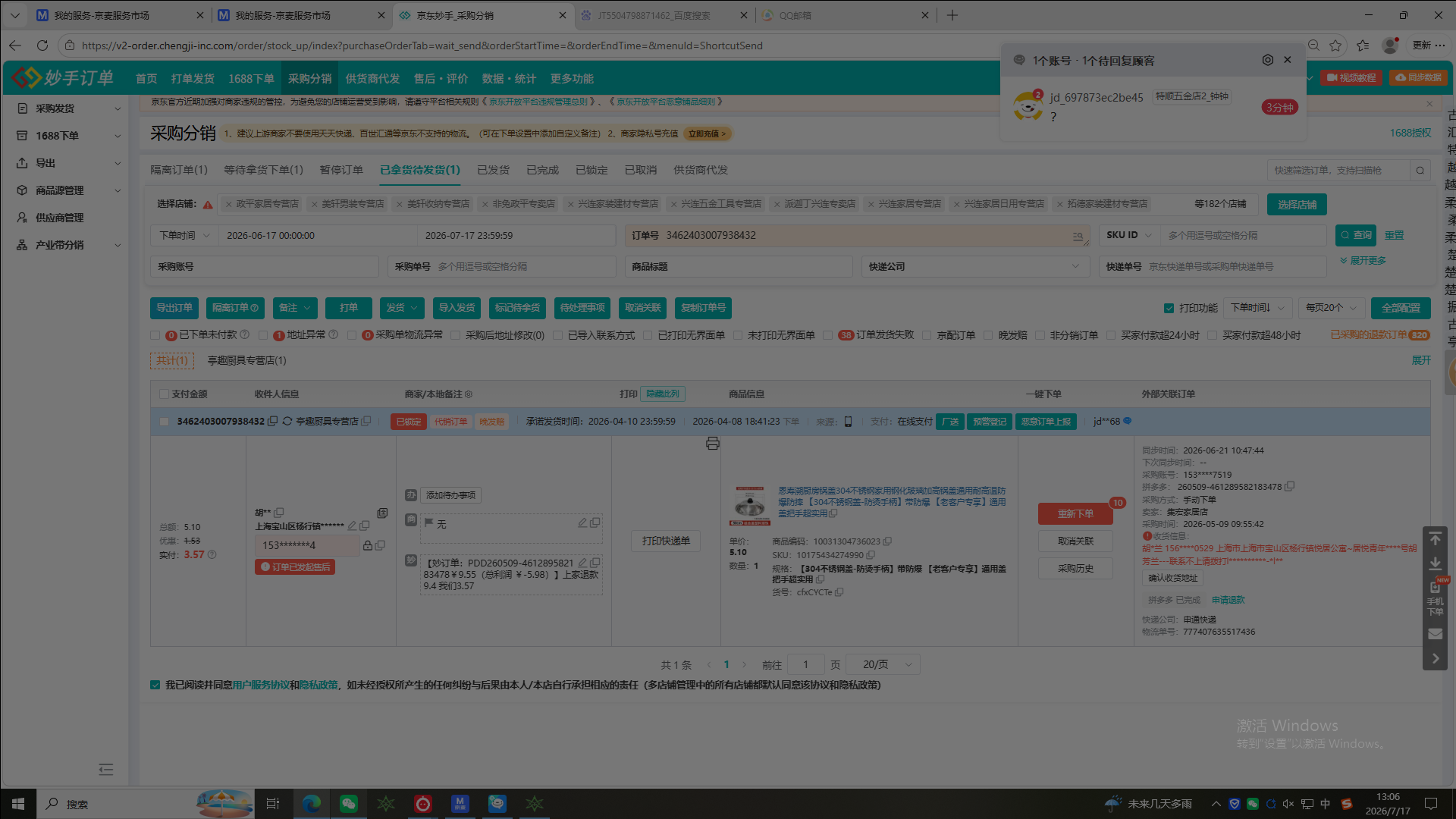The image size is (1456, 819).
Task: Copy product code 10031304736023
Action: pyautogui.click(x=887, y=541)
